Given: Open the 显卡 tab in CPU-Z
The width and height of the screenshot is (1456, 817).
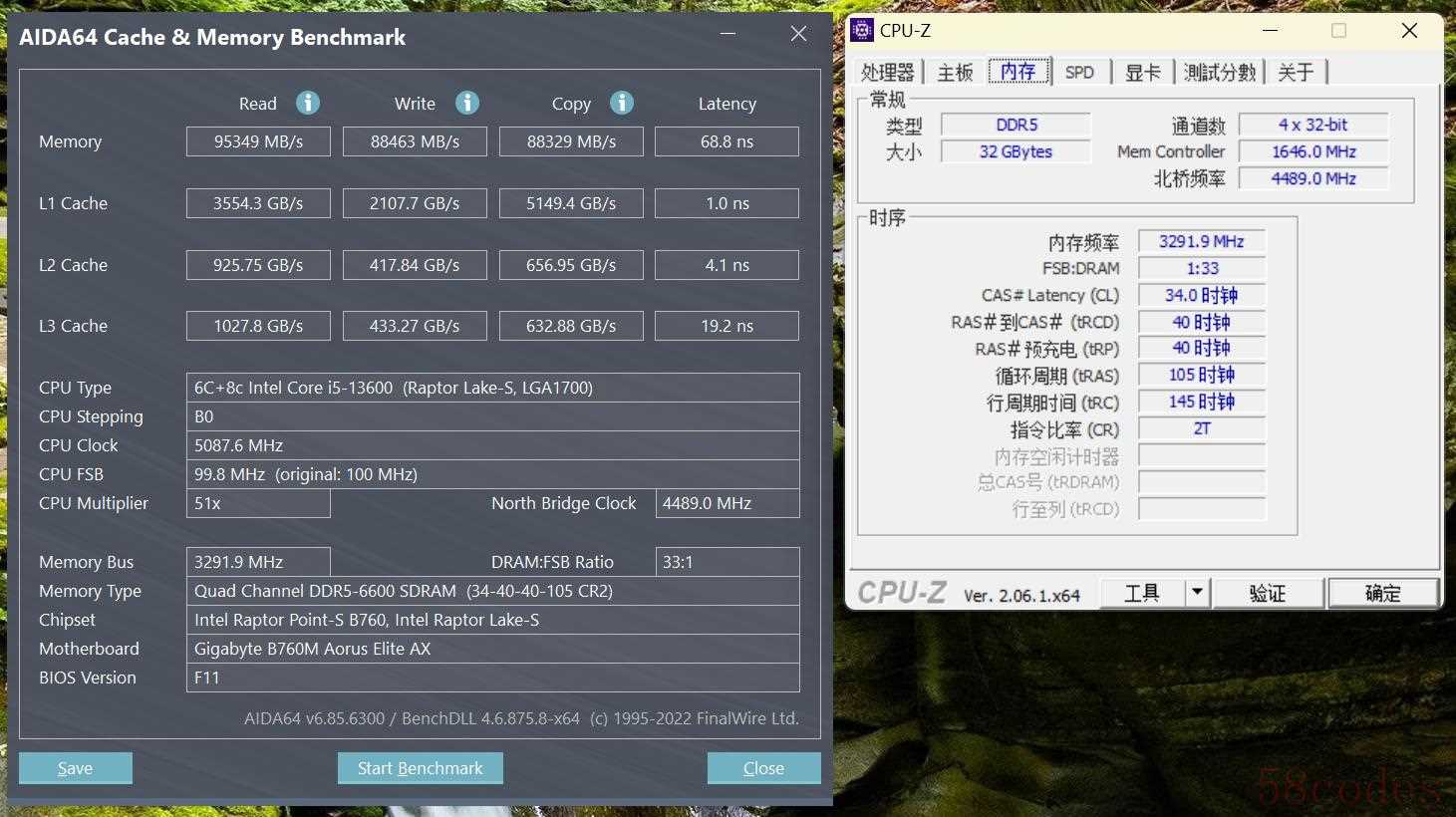Looking at the screenshot, I should (x=1142, y=73).
